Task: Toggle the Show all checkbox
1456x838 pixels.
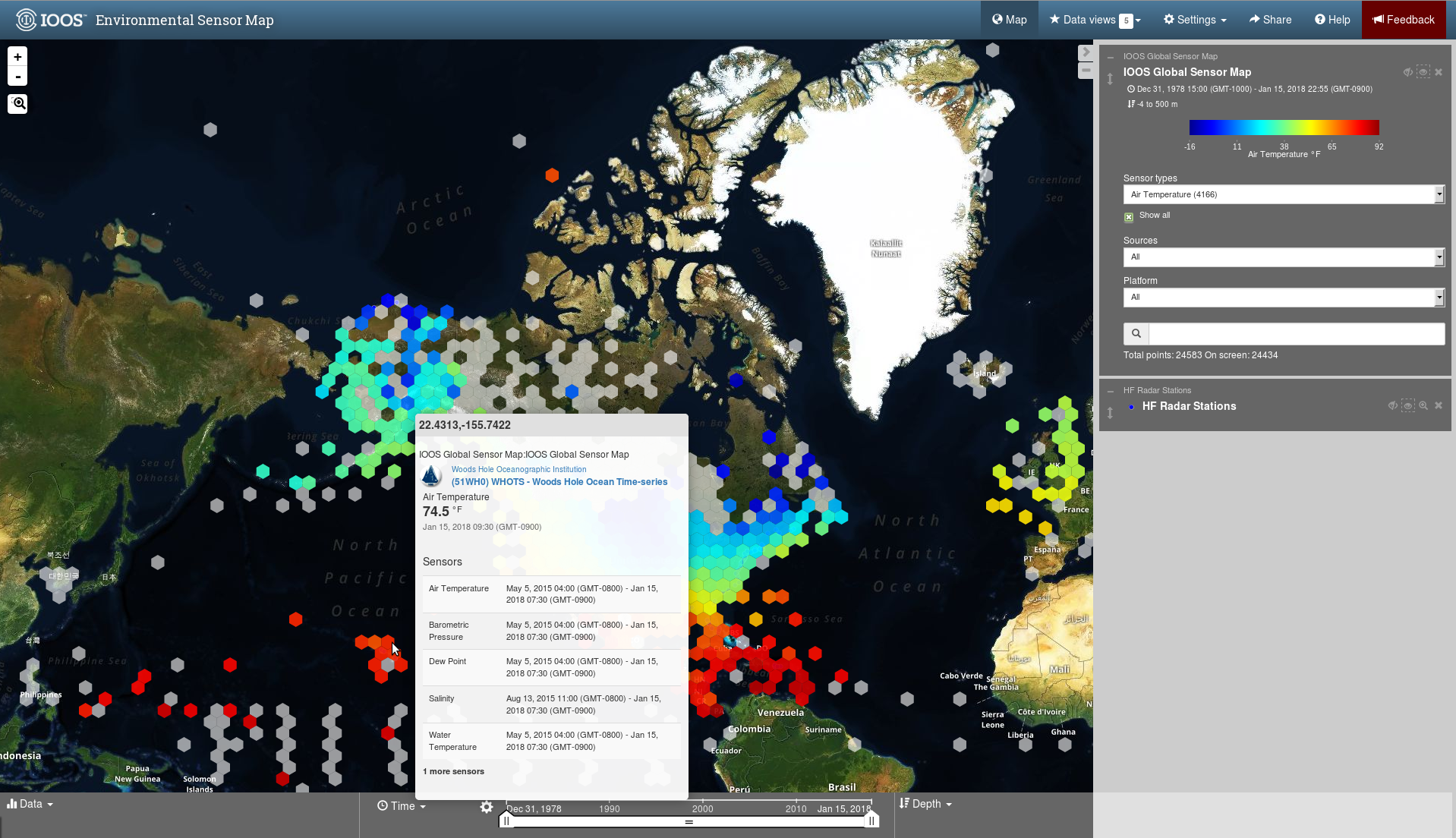Action: [x=1129, y=217]
